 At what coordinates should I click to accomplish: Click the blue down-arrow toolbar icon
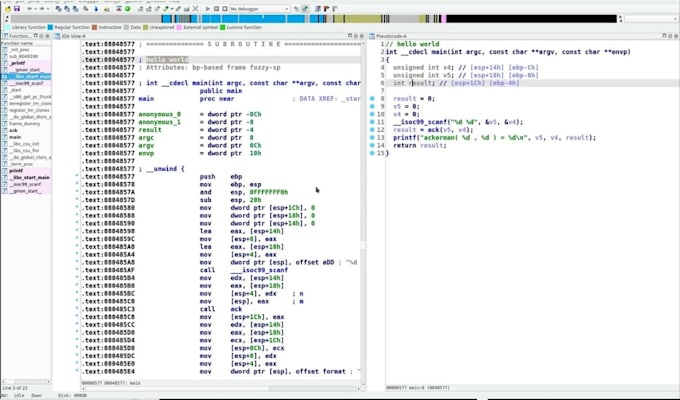[96, 9]
